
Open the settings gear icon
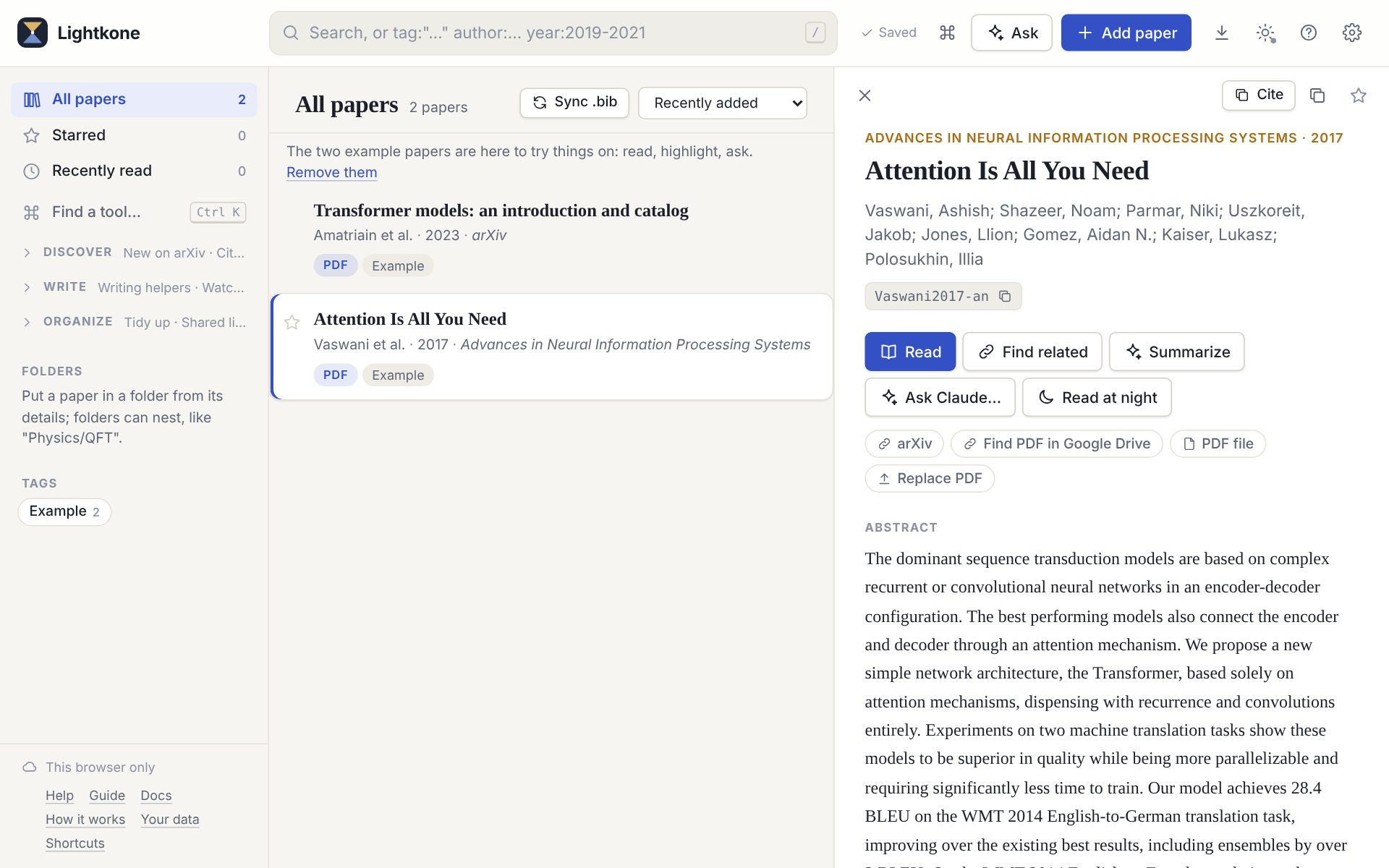pos(1351,33)
